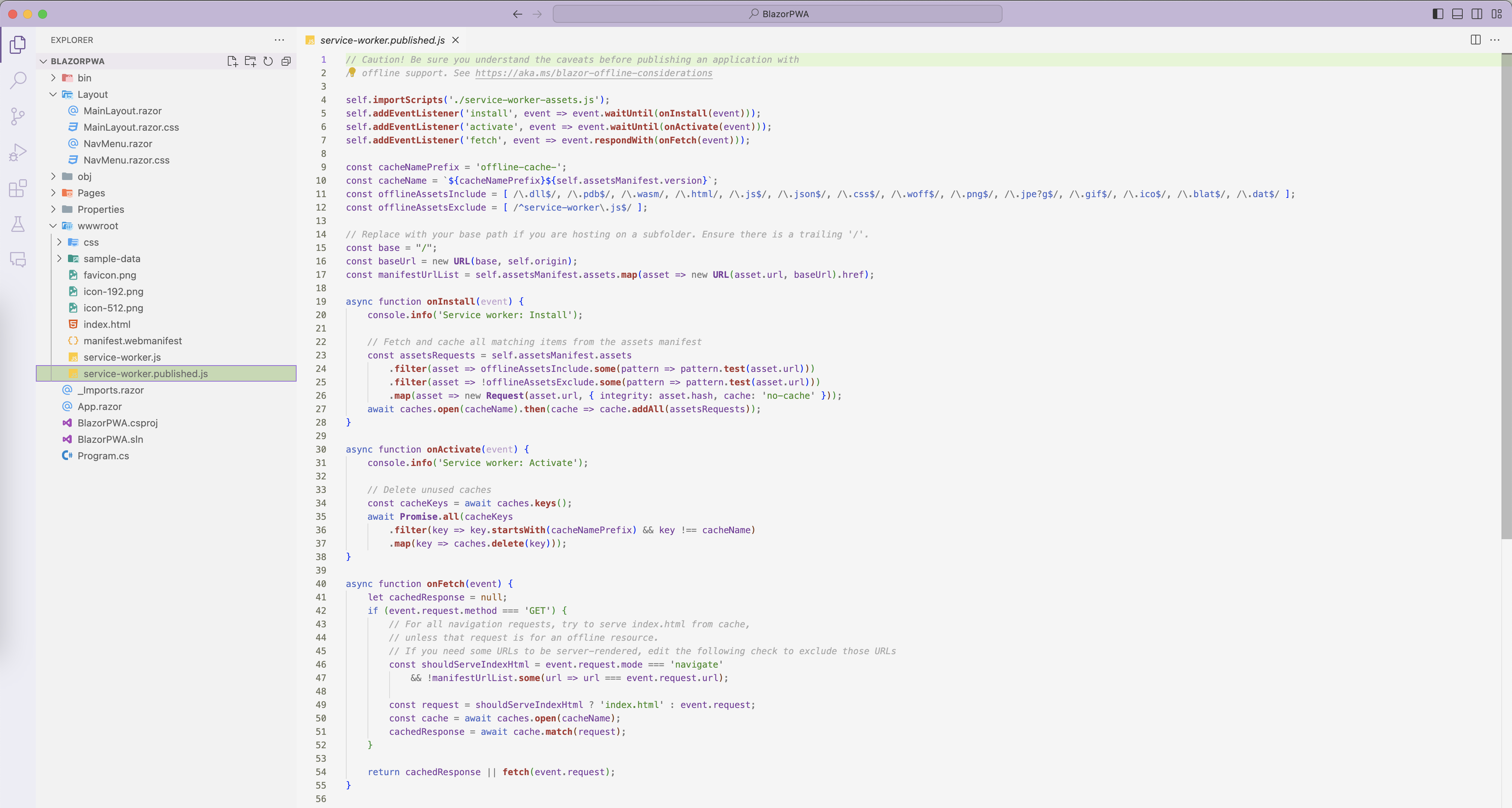Open the Explorer view in activity bar
1512x808 pixels.
coord(18,44)
